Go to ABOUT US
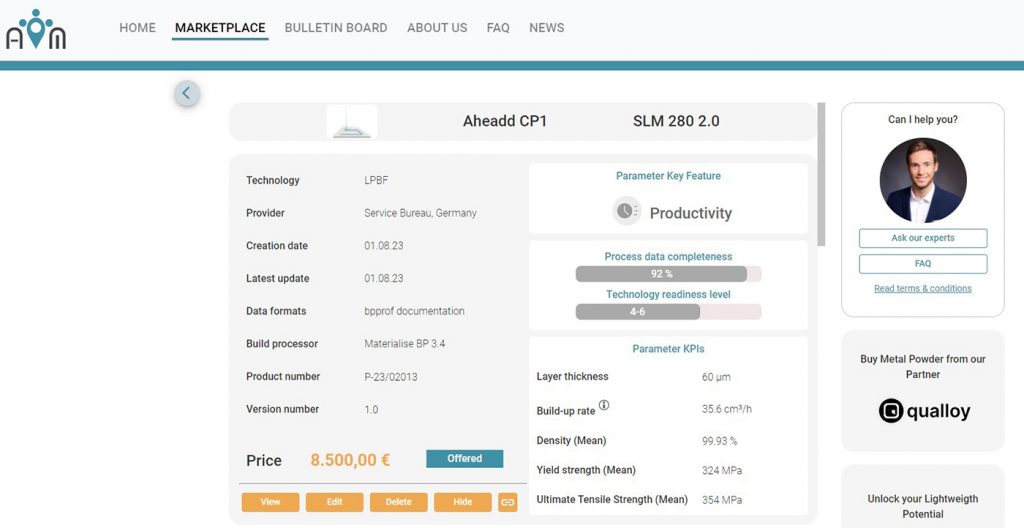Screen dimensions: 1024x528 (437, 28)
